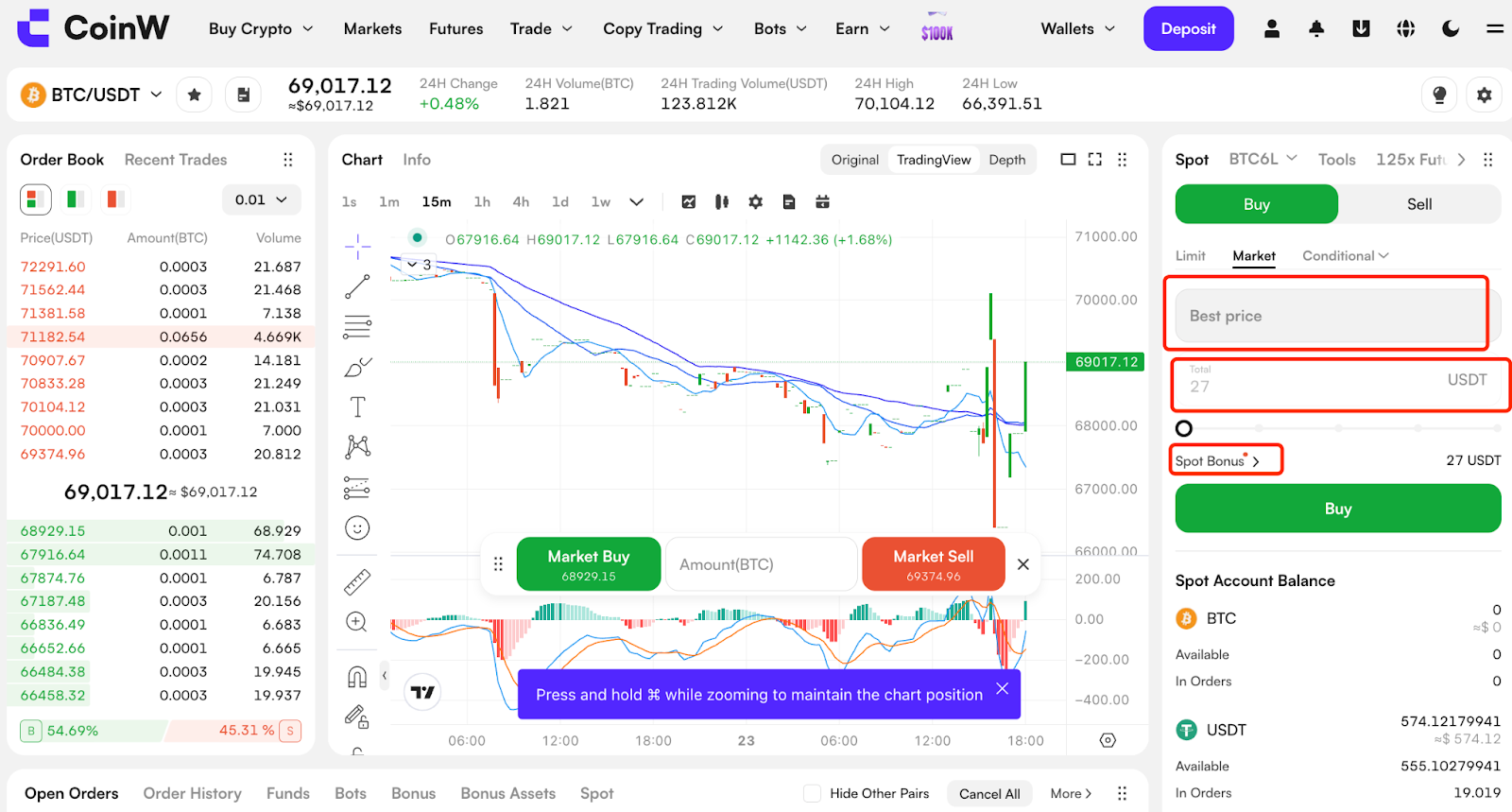This screenshot has width=1512, height=812.
Task: Click the Cancel All button
Action: point(989,793)
